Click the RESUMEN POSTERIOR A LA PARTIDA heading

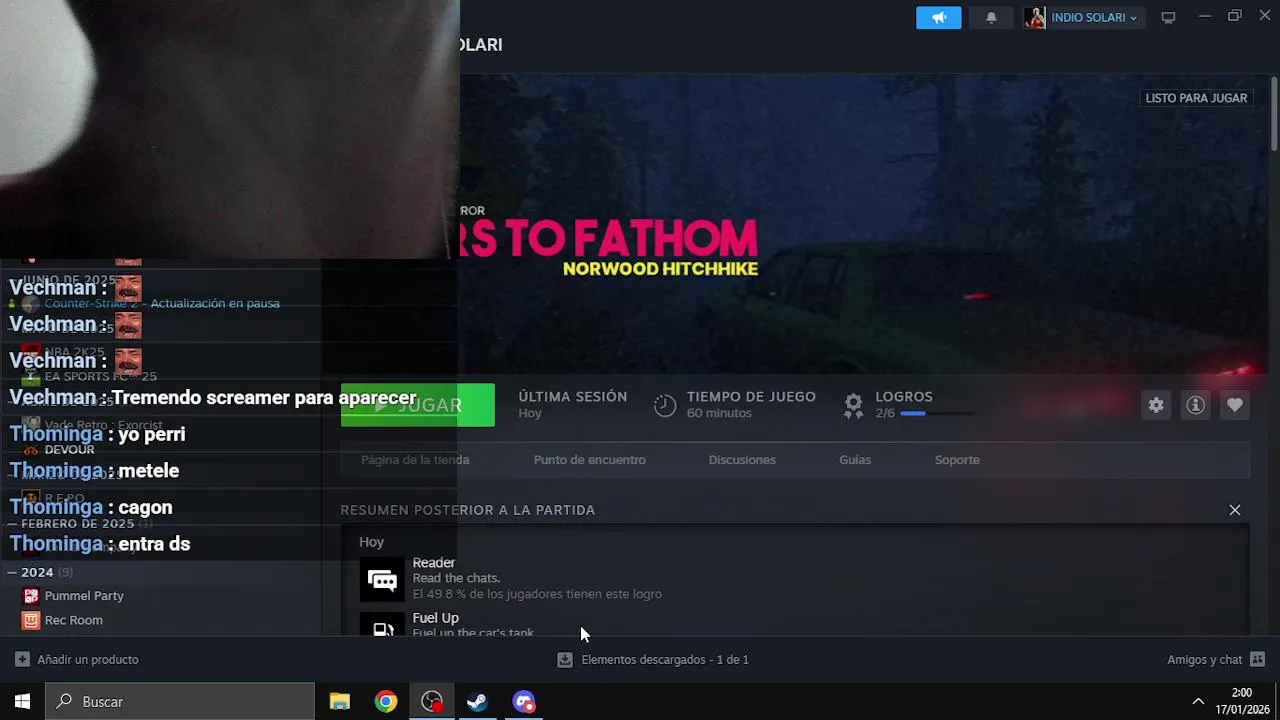(468, 510)
